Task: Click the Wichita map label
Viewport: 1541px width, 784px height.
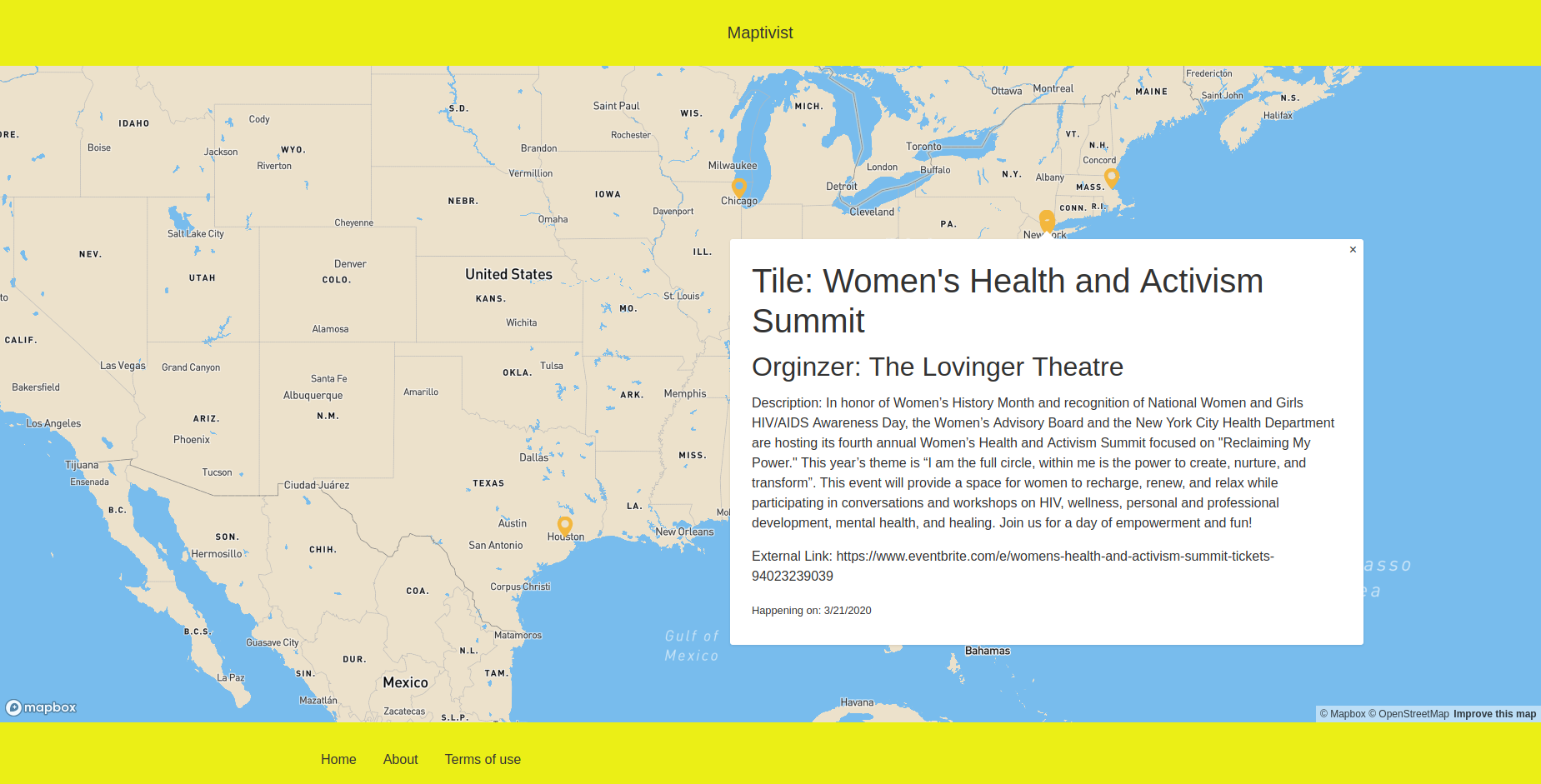Action: (522, 322)
